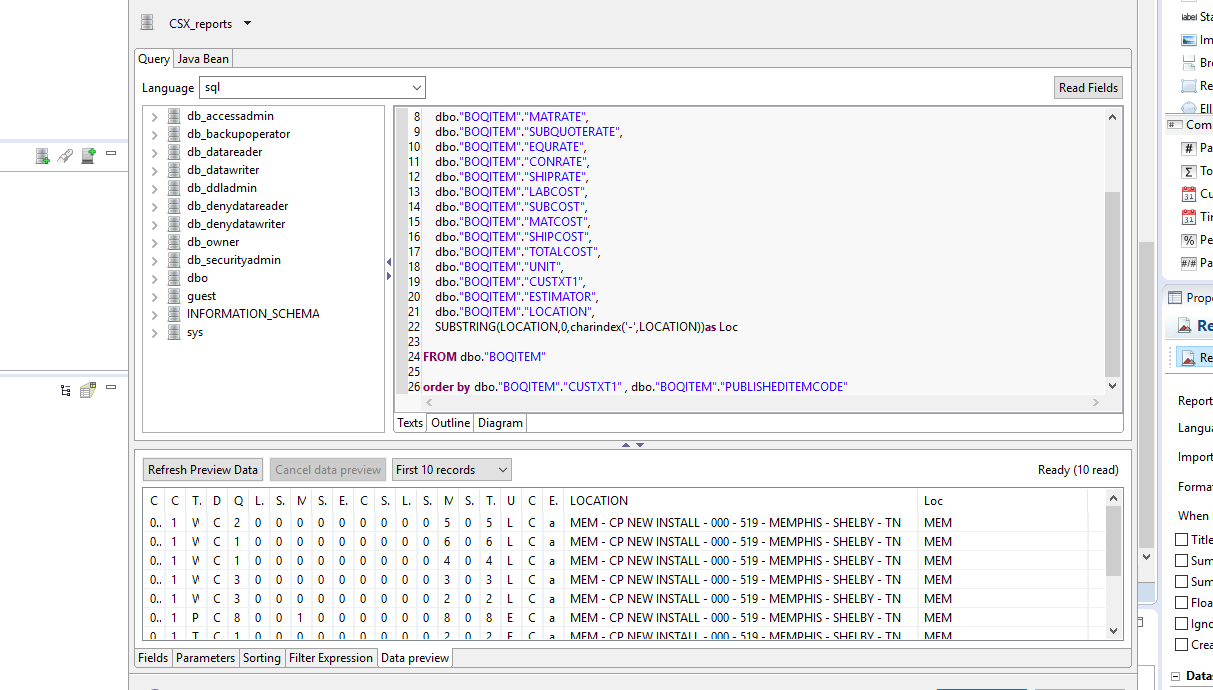The width and height of the screenshot is (1213, 690).
Task: Click the computer-with-plus server icon in left panel
Action: [88, 156]
